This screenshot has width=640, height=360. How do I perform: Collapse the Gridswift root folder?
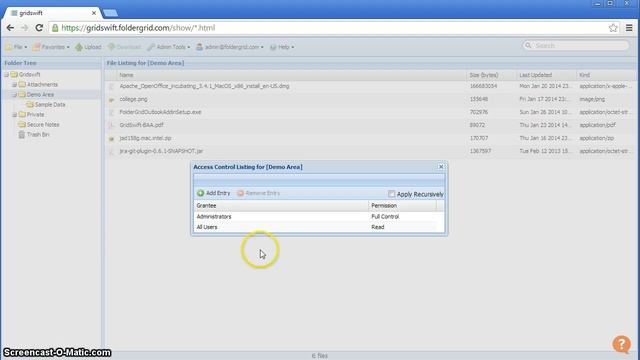click(x=6, y=74)
